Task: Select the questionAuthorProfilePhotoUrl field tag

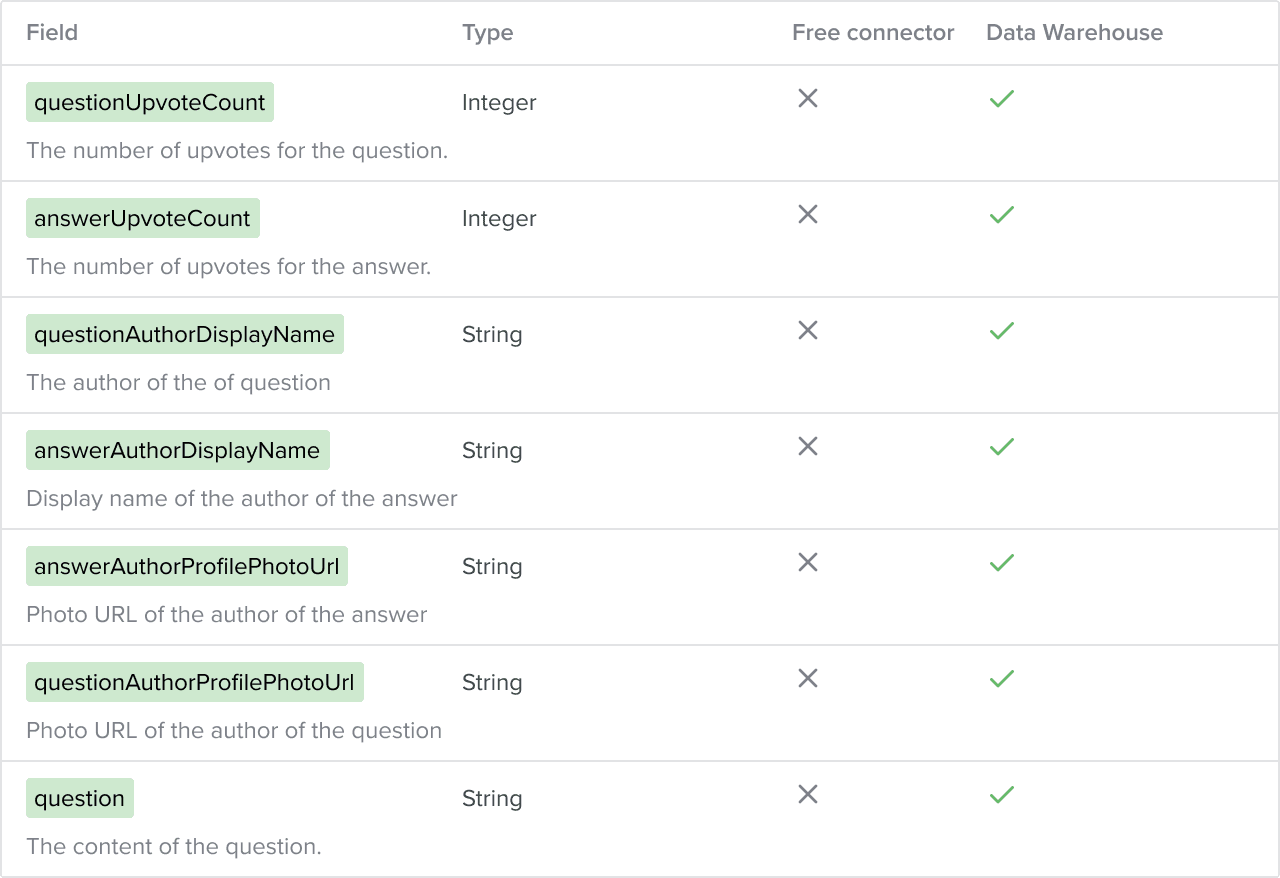Action: point(195,682)
